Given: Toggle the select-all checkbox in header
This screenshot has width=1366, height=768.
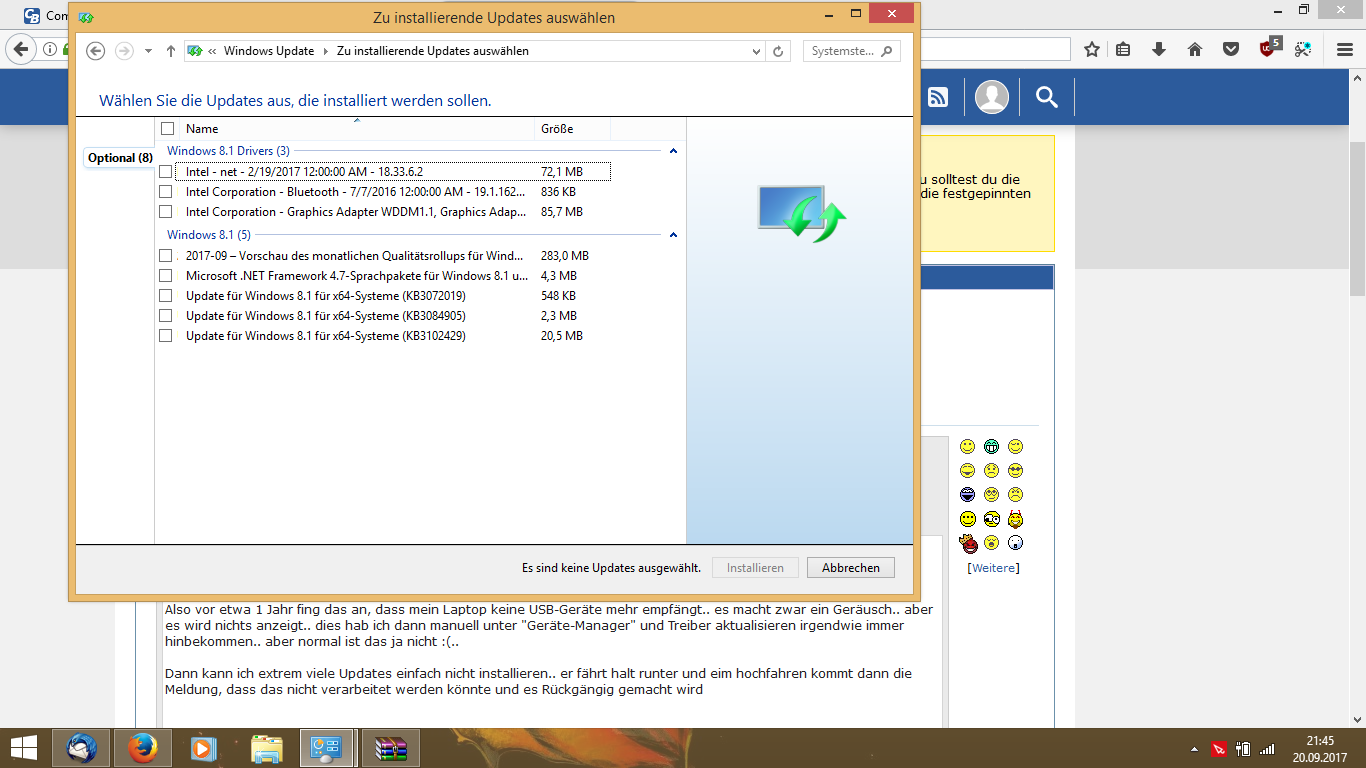Looking at the screenshot, I should [167, 129].
